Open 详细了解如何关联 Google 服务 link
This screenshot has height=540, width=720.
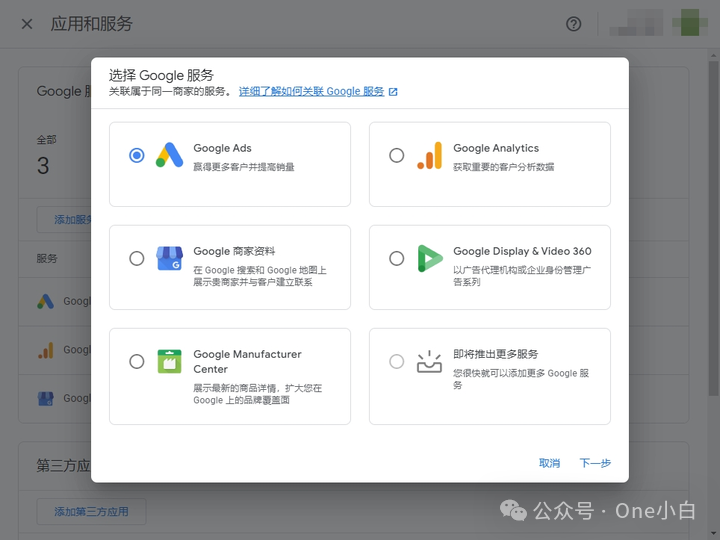click(311, 91)
